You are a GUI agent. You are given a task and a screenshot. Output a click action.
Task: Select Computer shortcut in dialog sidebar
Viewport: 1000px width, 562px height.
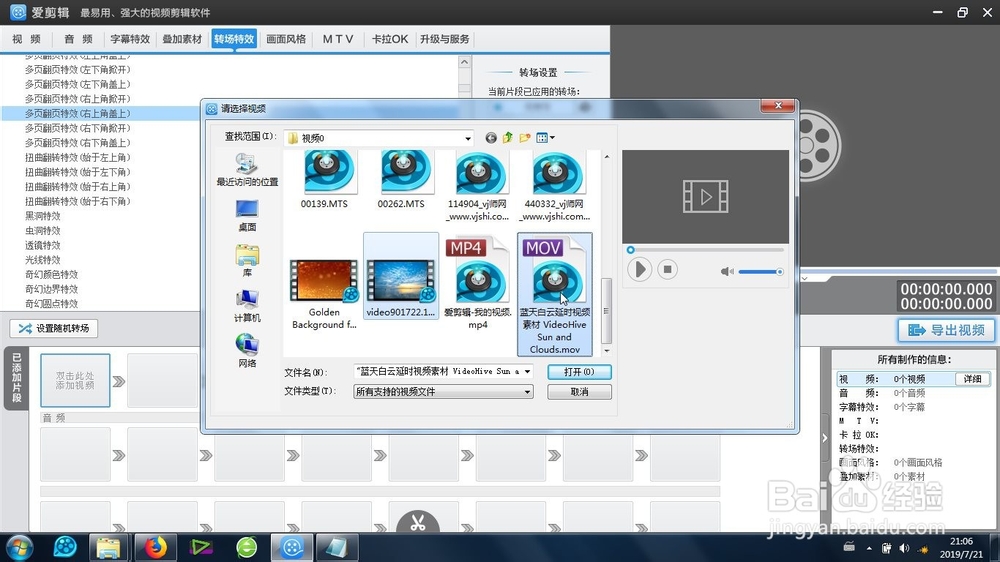[x=247, y=306]
